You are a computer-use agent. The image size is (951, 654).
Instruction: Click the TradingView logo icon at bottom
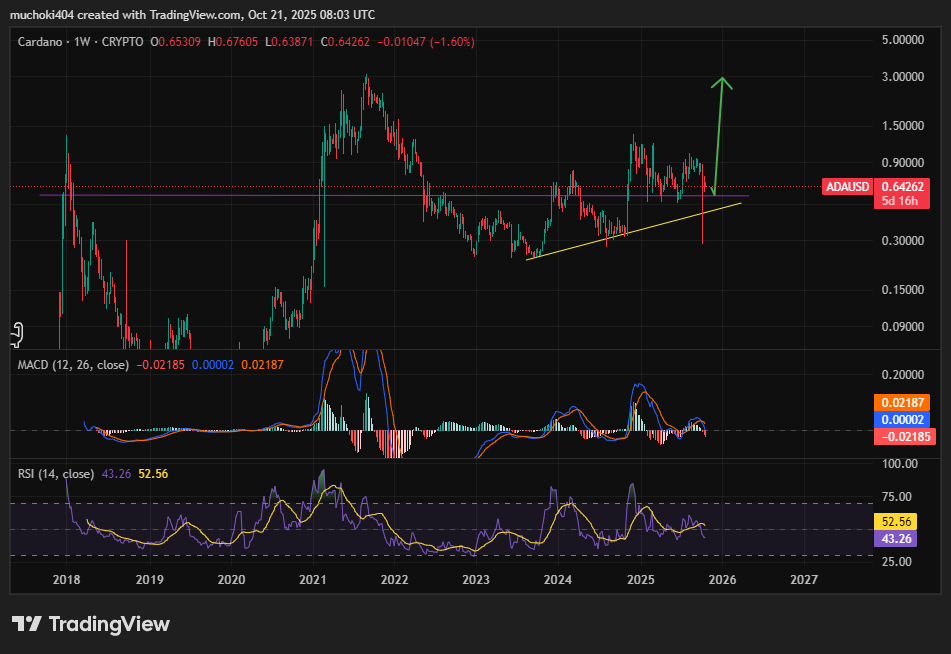26,624
